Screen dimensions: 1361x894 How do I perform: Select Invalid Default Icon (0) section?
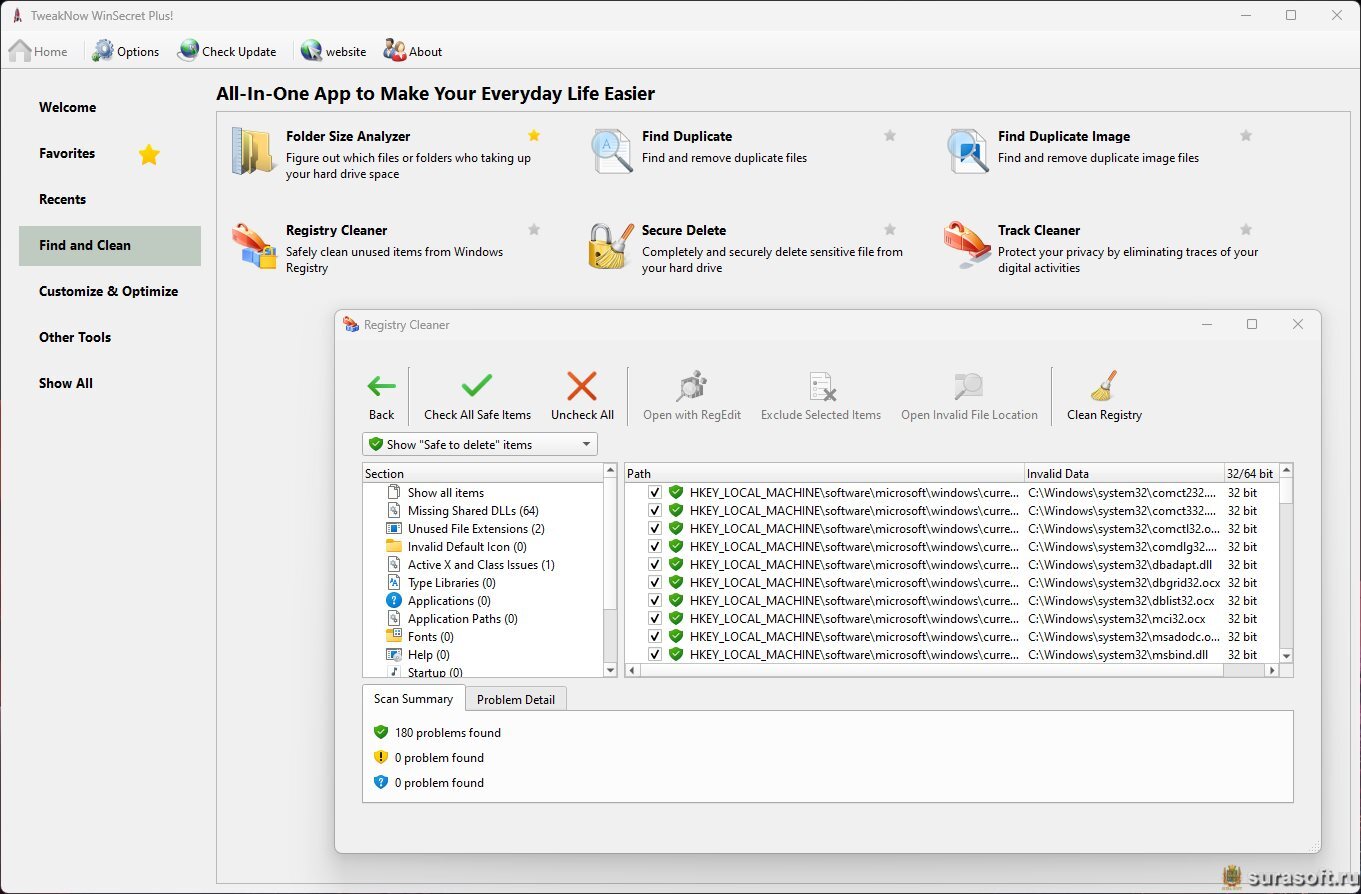[x=467, y=546]
